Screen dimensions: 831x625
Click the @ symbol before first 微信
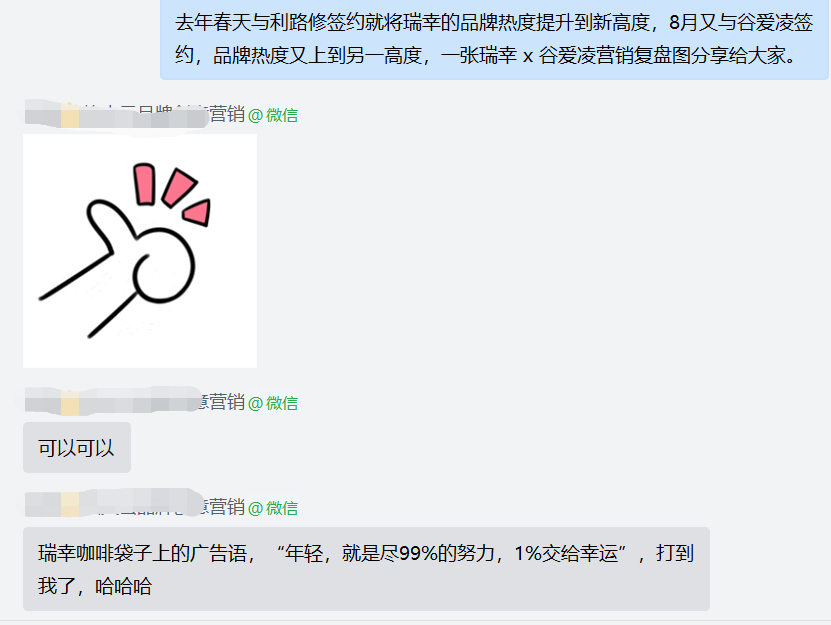255,116
